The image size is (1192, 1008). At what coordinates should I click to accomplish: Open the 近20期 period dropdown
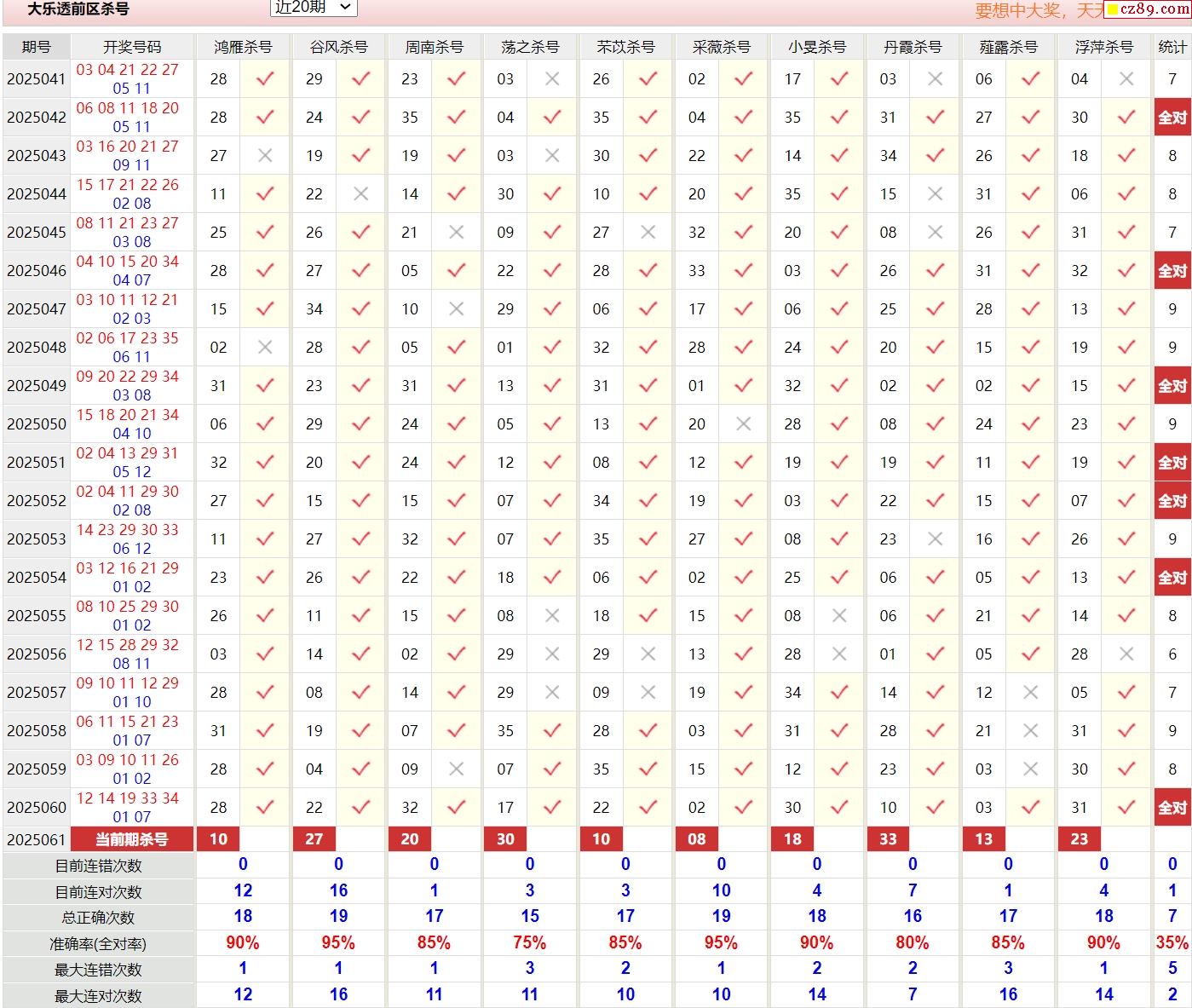pos(314,7)
